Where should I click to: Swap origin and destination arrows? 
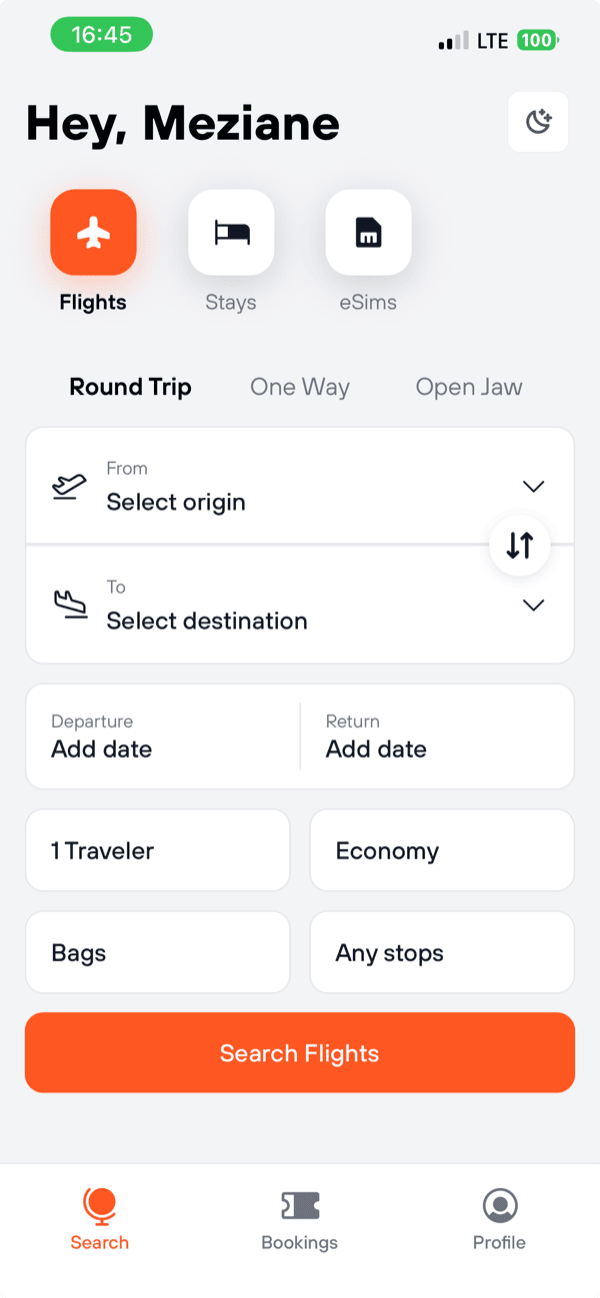pyautogui.click(x=520, y=545)
